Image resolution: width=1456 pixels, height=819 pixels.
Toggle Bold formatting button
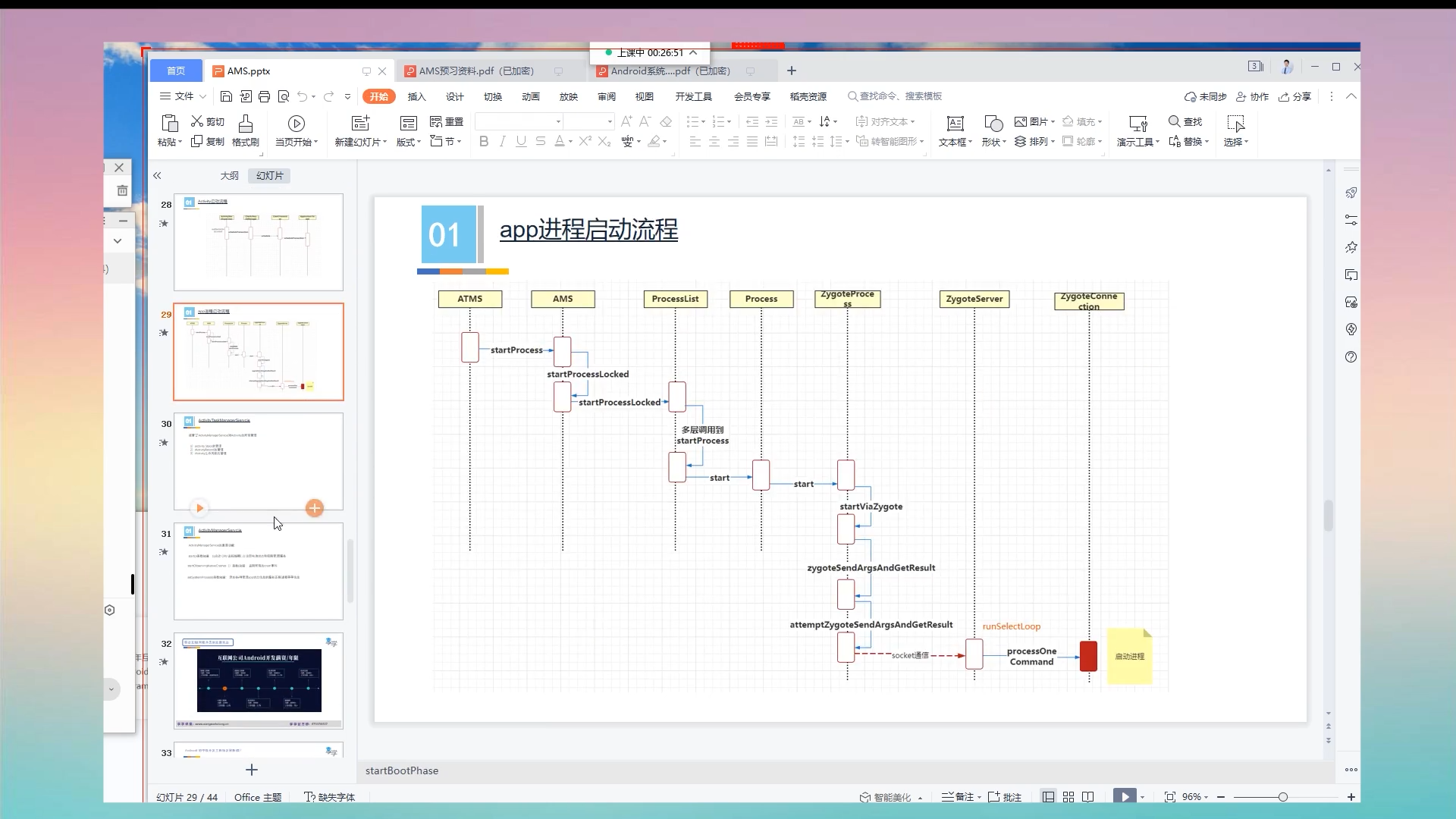(483, 142)
